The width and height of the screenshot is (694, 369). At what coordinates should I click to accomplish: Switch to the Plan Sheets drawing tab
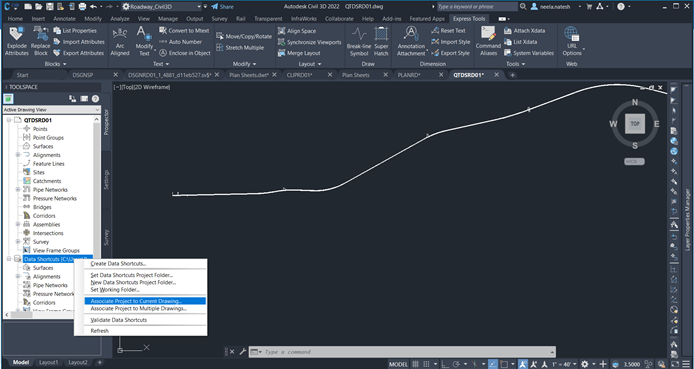(355, 75)
